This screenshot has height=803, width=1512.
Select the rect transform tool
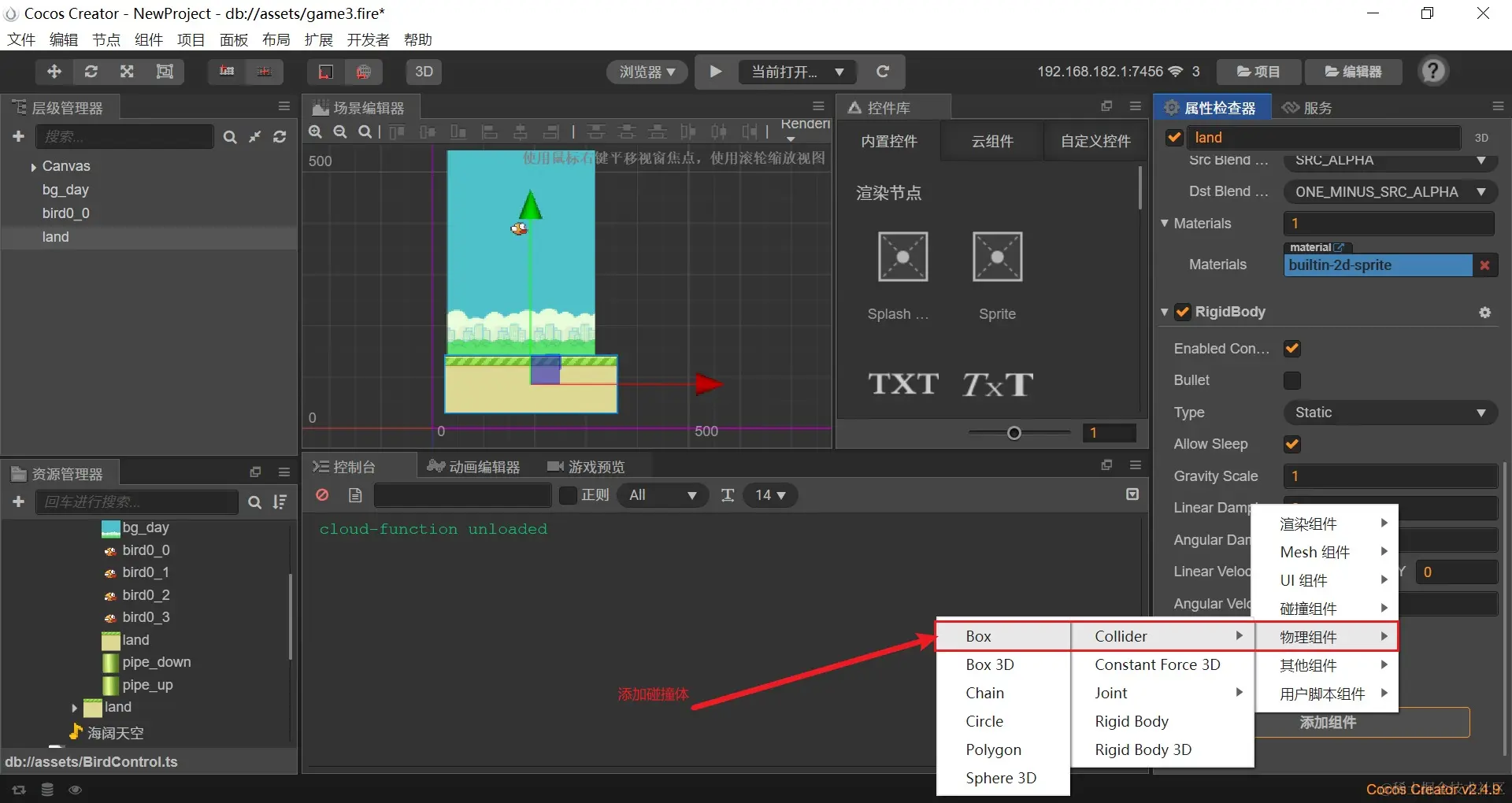tap(165, 72)
